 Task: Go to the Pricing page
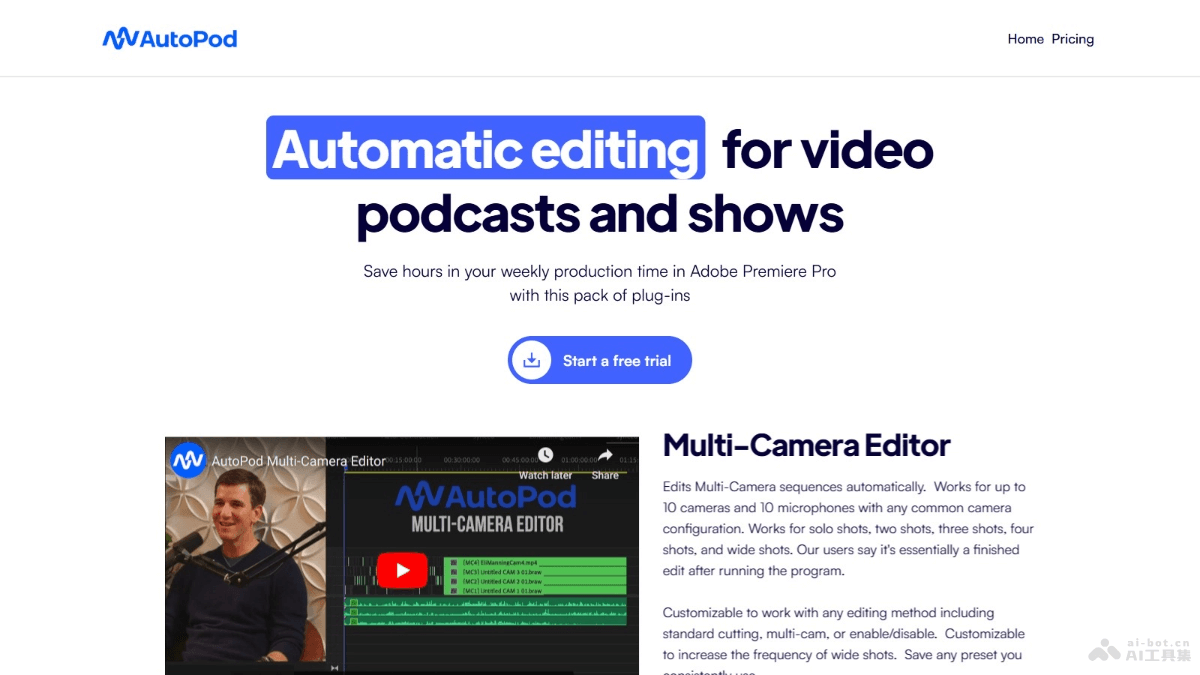[x=1072, y=39]
